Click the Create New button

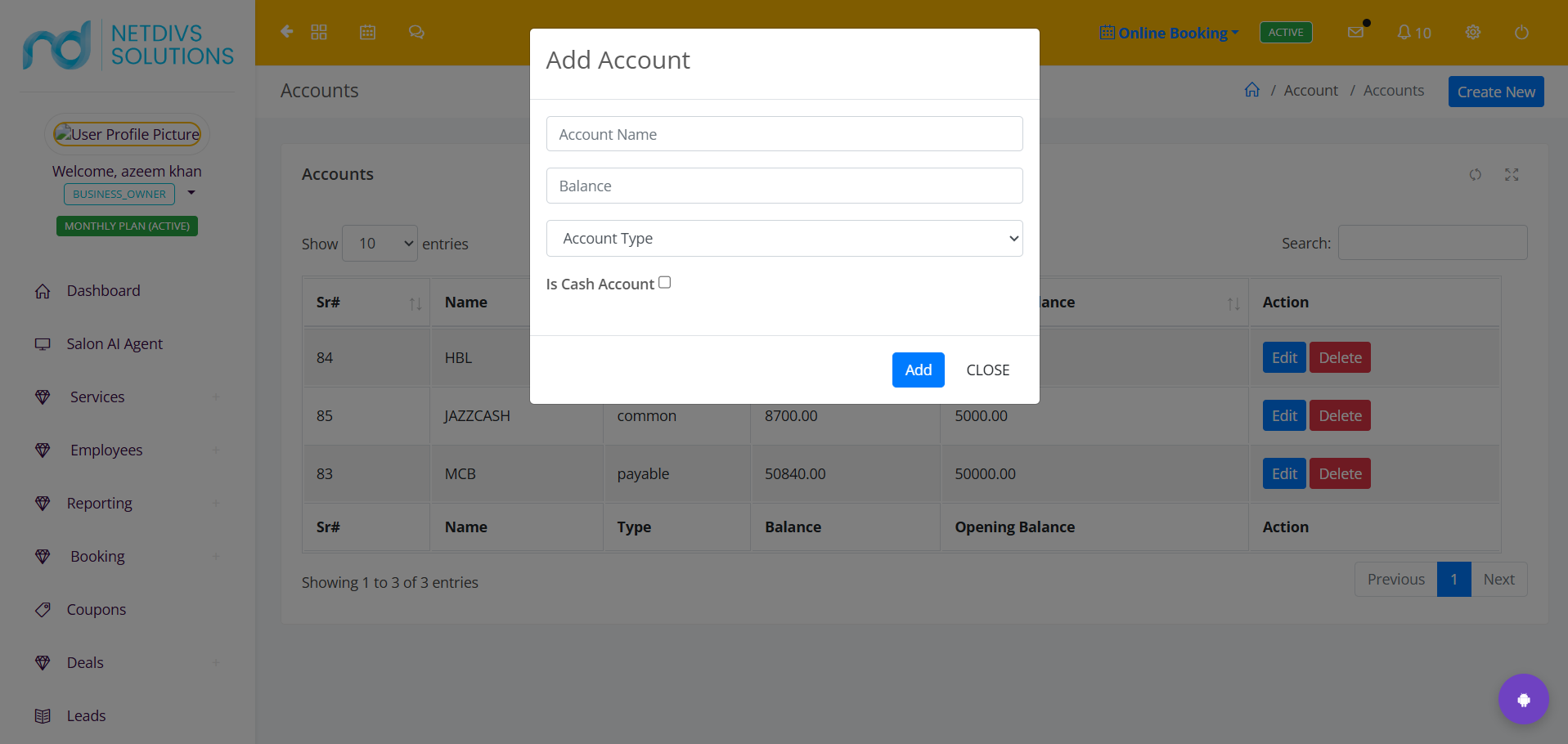pyautogui.click(x=1496, y=92)
